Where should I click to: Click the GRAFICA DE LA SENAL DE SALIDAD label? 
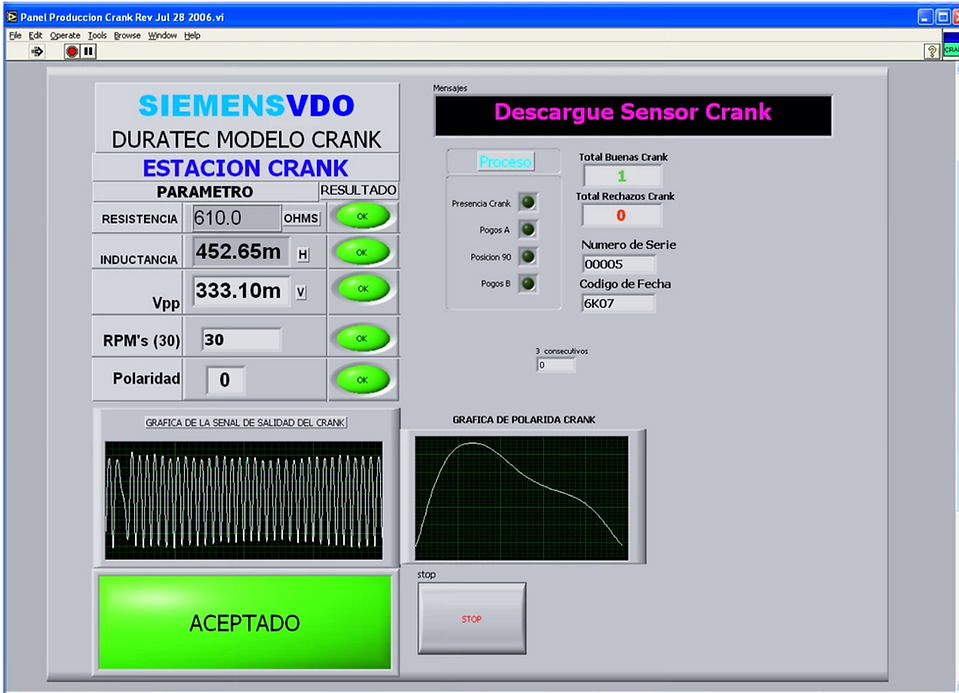(246, 423)
